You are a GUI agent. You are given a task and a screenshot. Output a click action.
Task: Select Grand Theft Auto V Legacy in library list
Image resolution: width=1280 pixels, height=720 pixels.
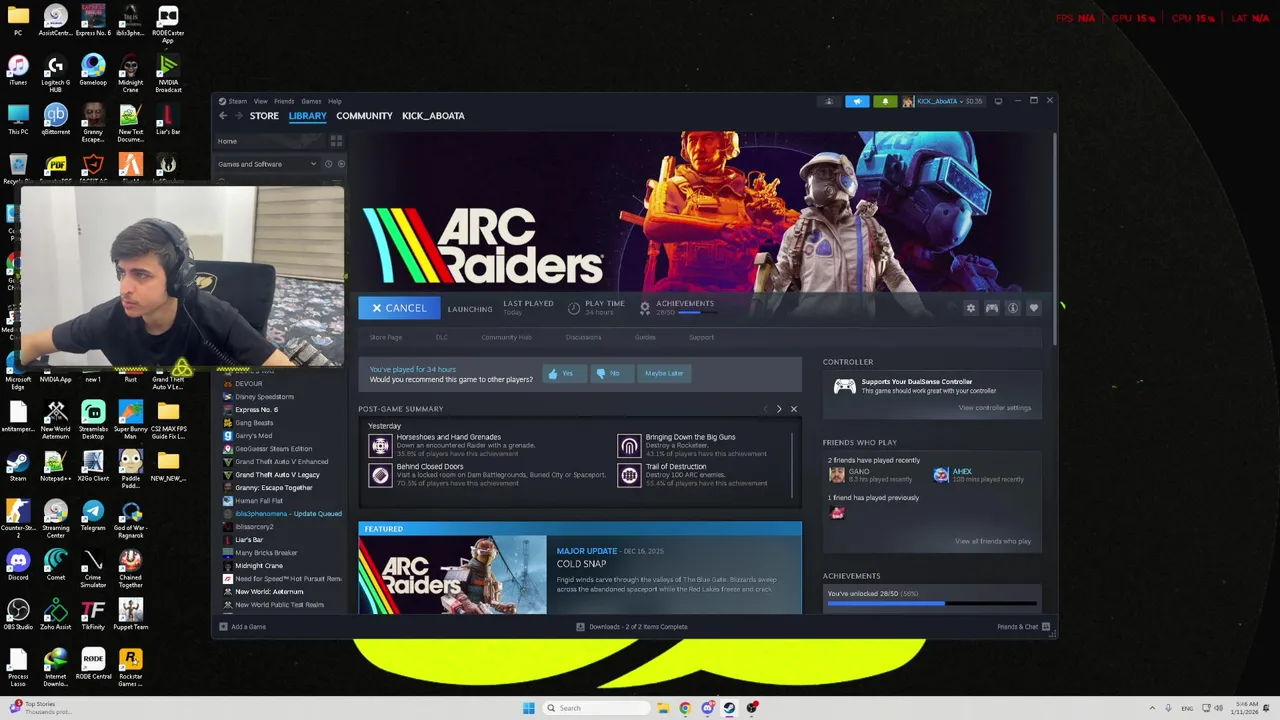click(x=277, y=475)
